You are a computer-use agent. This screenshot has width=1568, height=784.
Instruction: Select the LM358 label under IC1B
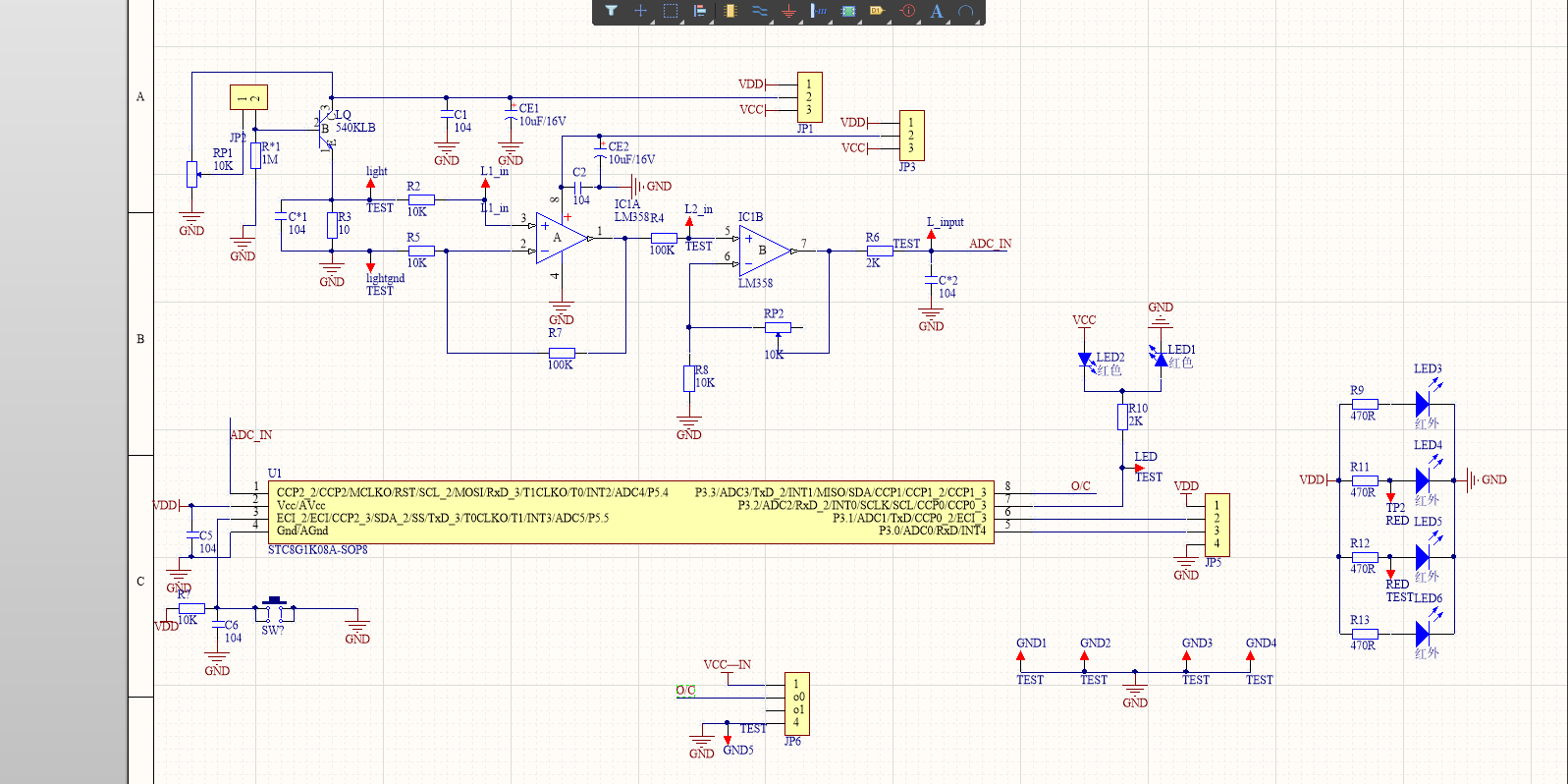click(755, 283)
